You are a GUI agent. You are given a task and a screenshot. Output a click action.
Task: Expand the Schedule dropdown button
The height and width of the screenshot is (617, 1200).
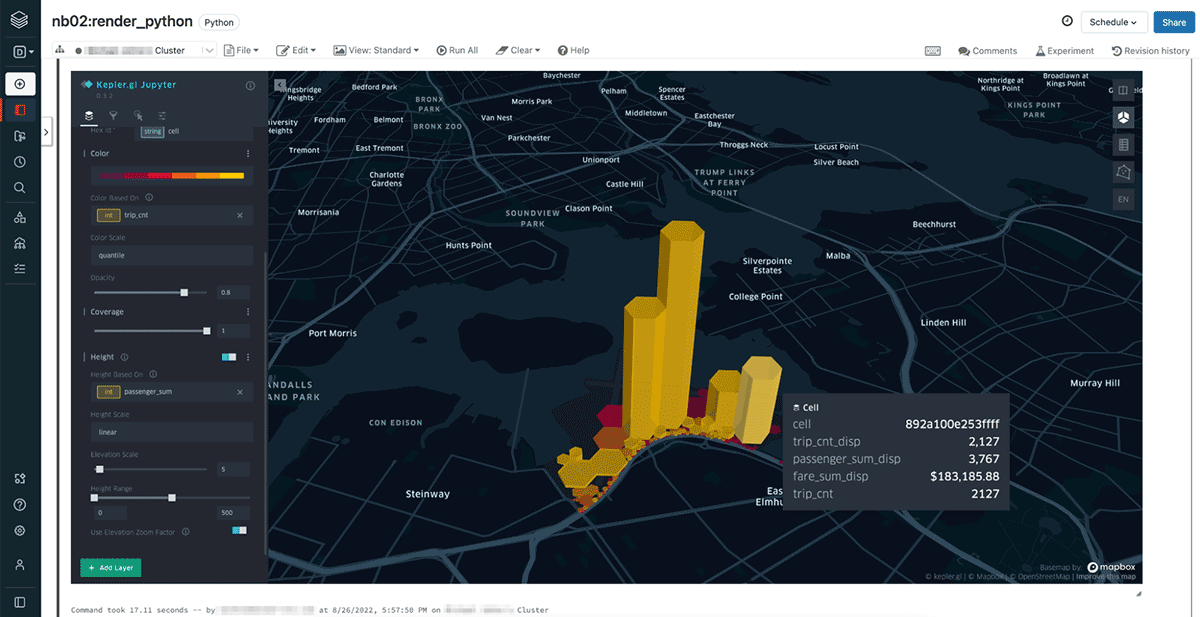(1113, 22)
